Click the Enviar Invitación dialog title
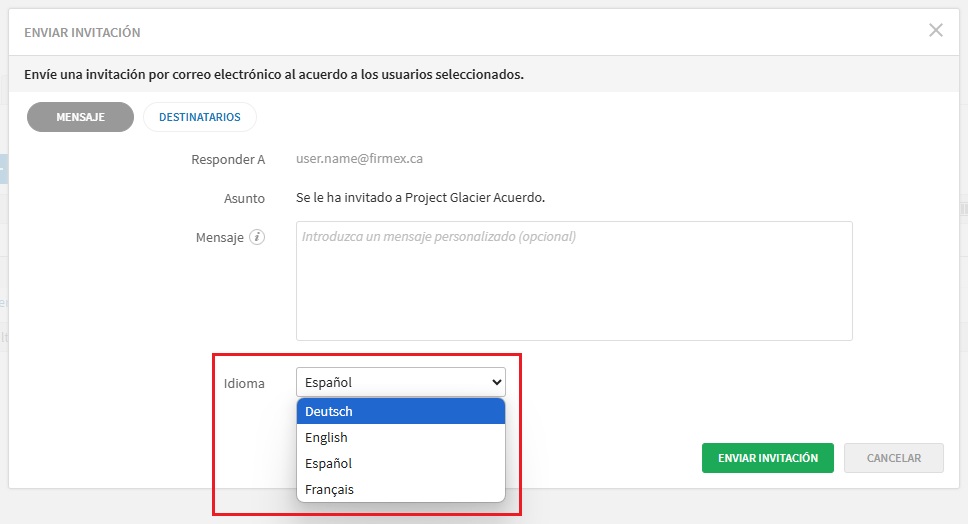The height and width of the screenshot is (524, 968). [x=82, y=32]
